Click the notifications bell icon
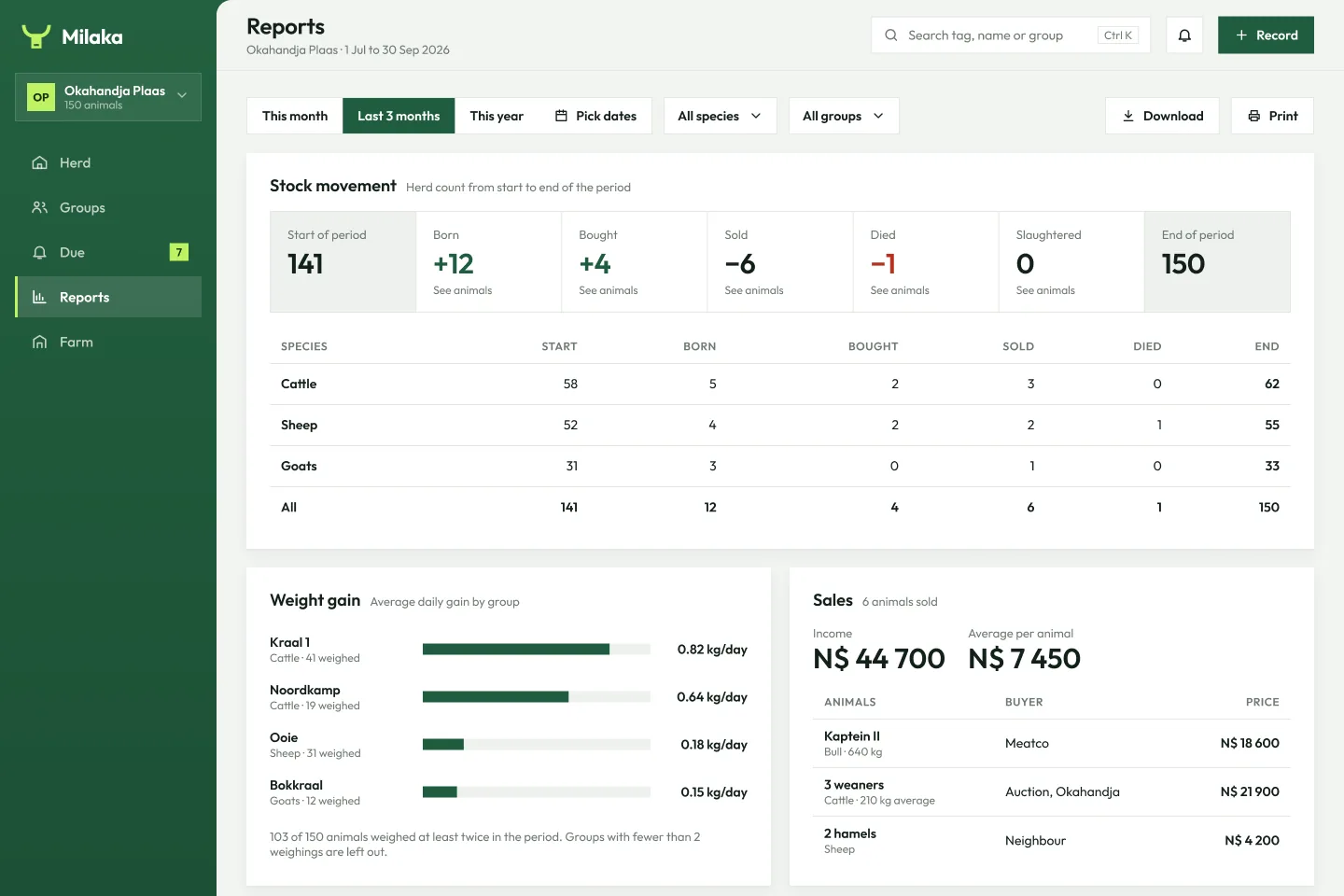1344x896 pixels. [x=1184, y=35]
